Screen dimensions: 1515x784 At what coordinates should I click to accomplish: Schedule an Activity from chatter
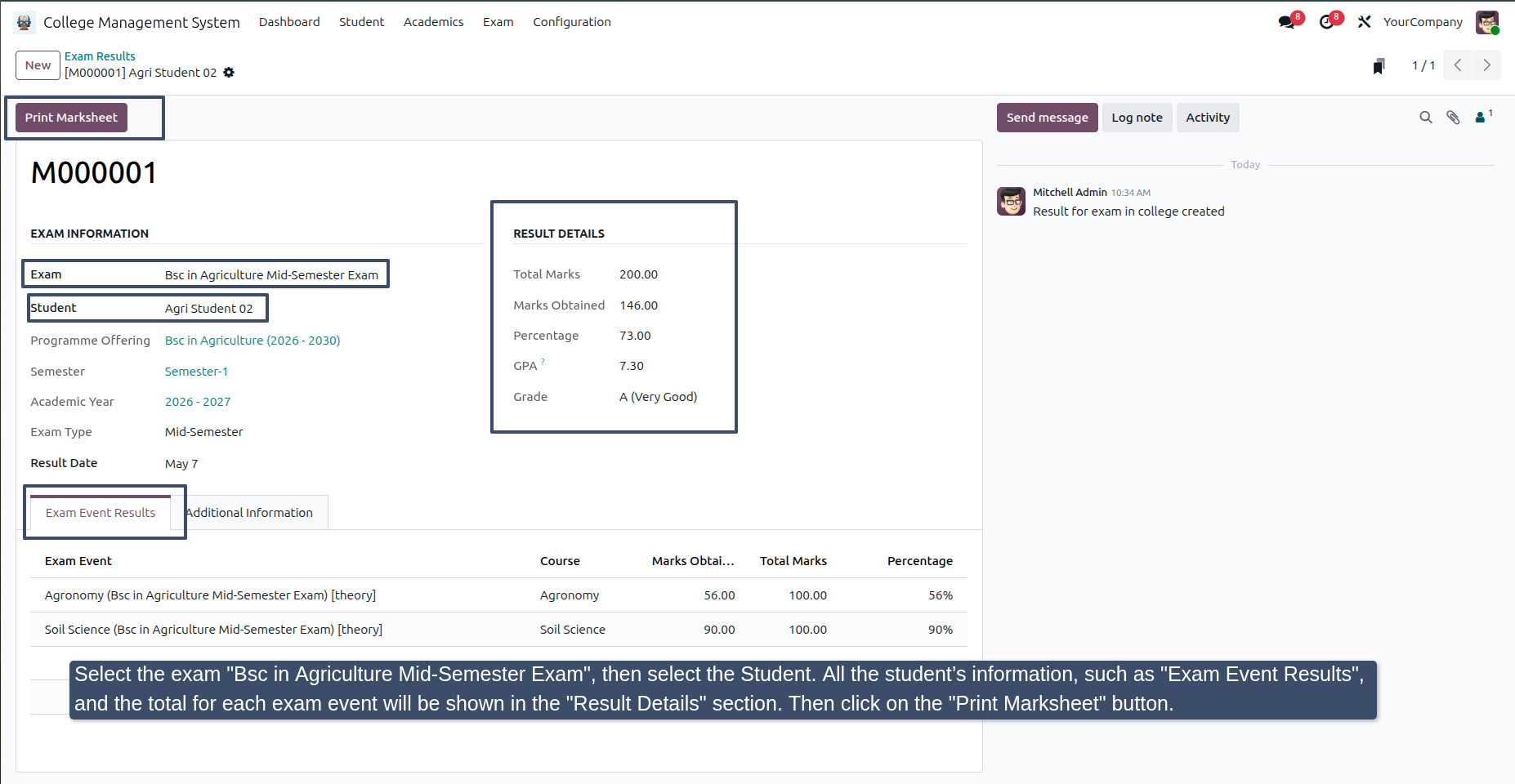click(x=1208, y=118)
